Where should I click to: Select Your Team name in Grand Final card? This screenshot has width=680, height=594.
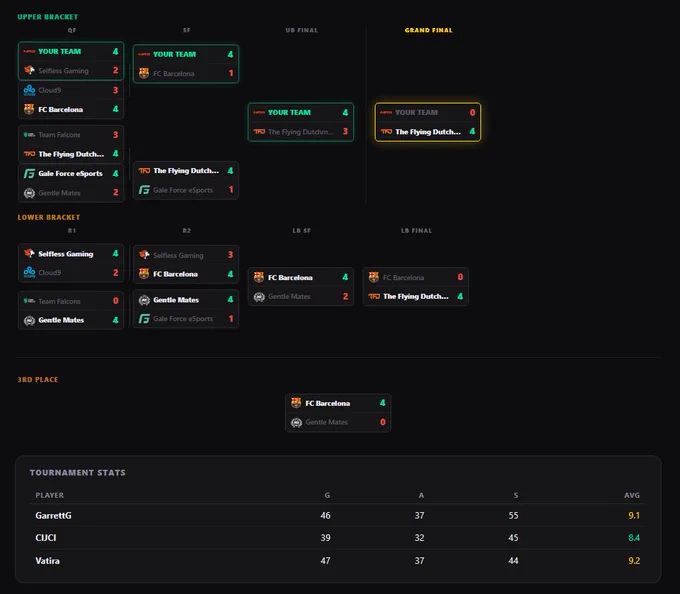416,112
